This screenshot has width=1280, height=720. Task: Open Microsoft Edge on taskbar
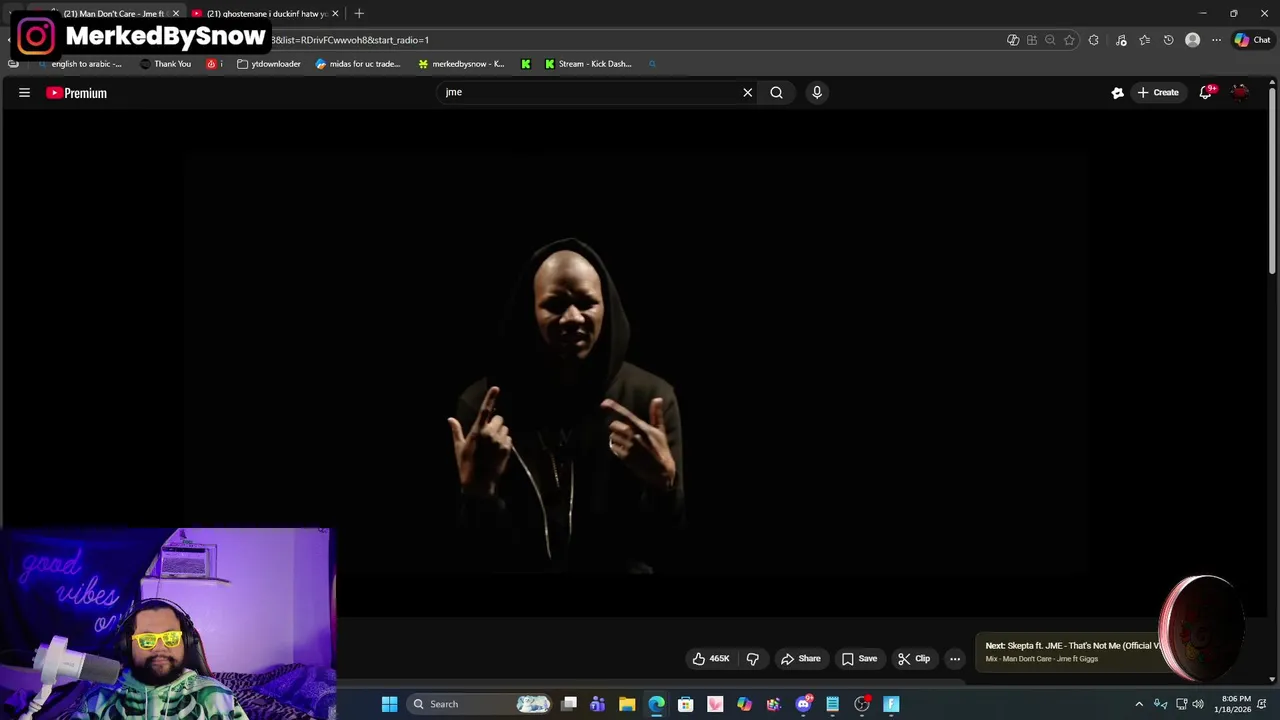pyautogui.click(x=656, y=704)
